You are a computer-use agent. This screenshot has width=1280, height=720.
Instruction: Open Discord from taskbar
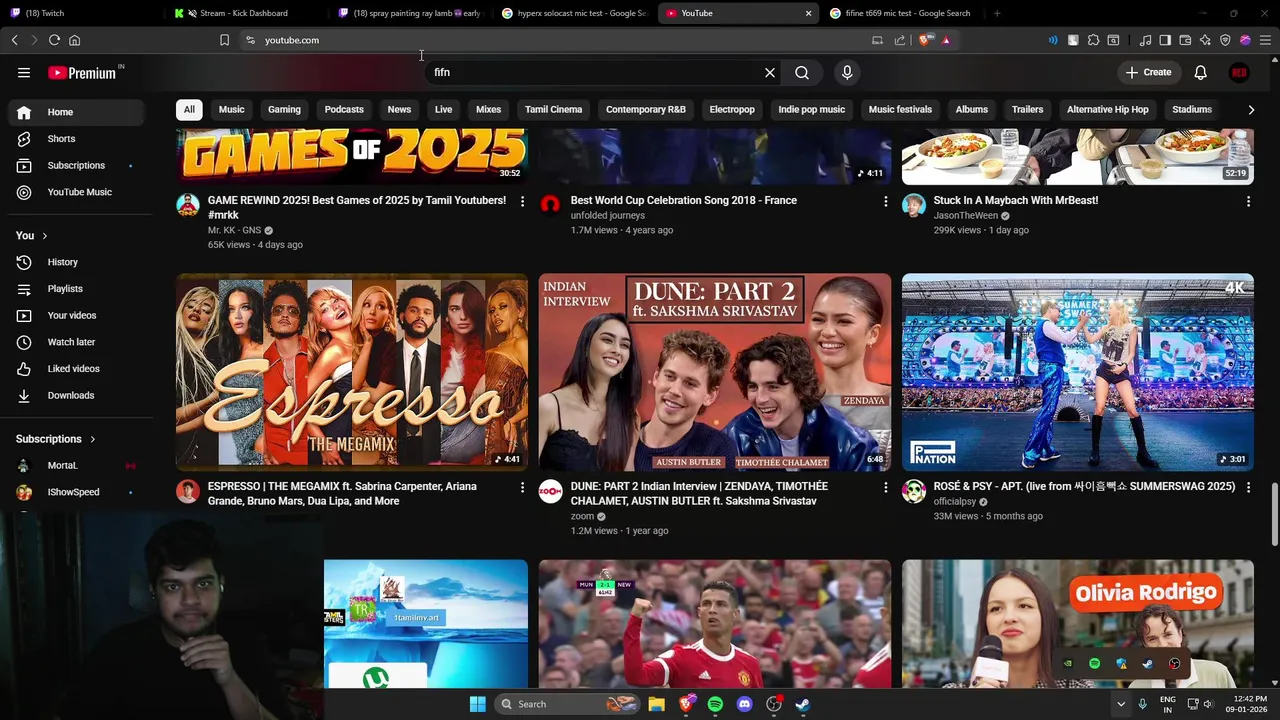pyautogui.click(x=744, y=704)
